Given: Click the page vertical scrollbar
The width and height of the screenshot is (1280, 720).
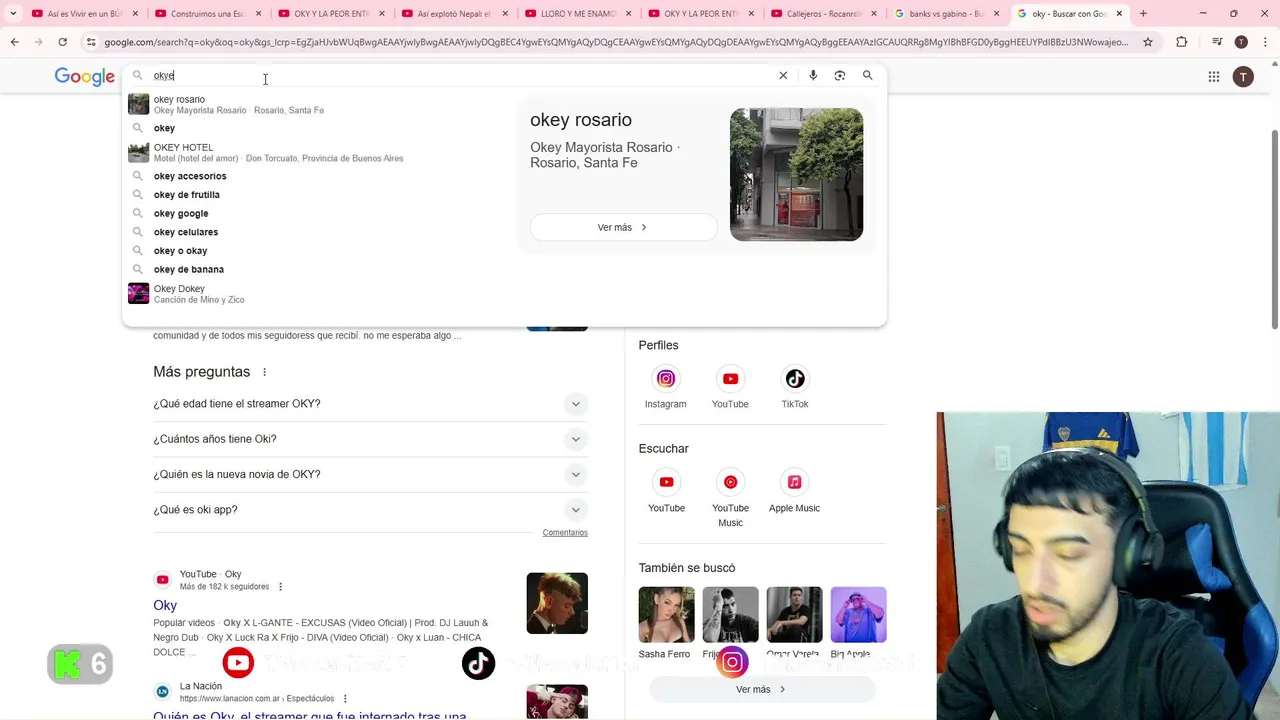Looking at the screenshot, I should [x=1274, y=228].
